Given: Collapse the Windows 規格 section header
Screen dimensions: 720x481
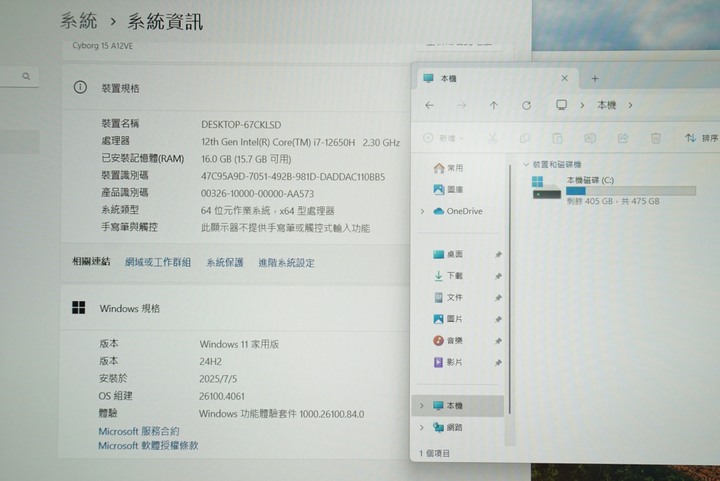Looking at the screenshot, I should pyautogui.click(x=234, y=308).
